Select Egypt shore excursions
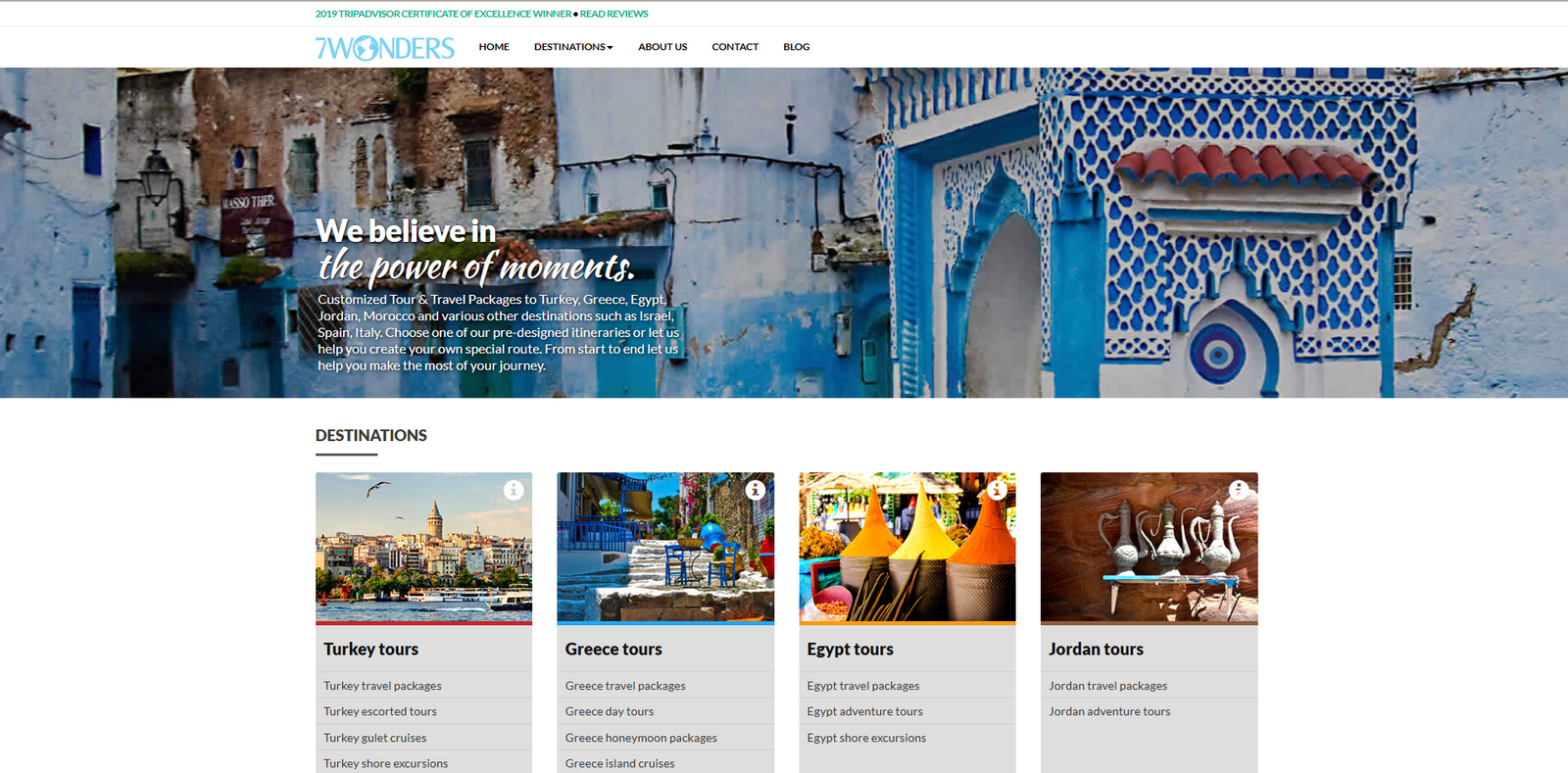Image resolution: width=1568 pixels, height=773 pixels. click(866, 738)
